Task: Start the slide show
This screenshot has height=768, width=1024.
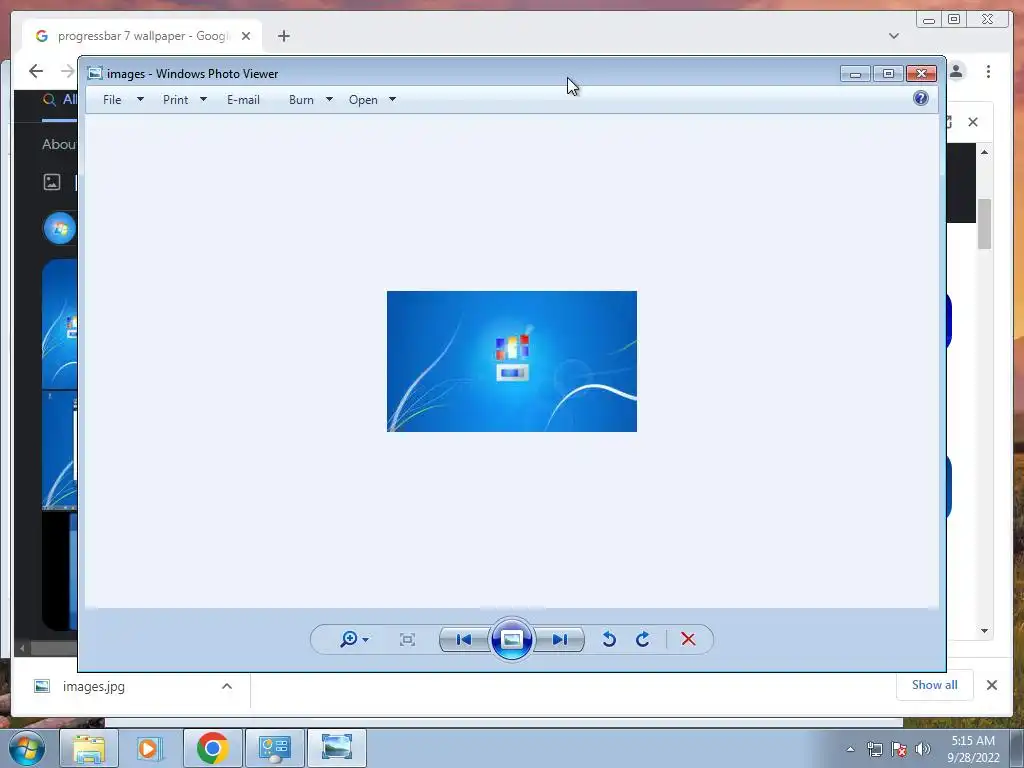Action: click(511, 639)
